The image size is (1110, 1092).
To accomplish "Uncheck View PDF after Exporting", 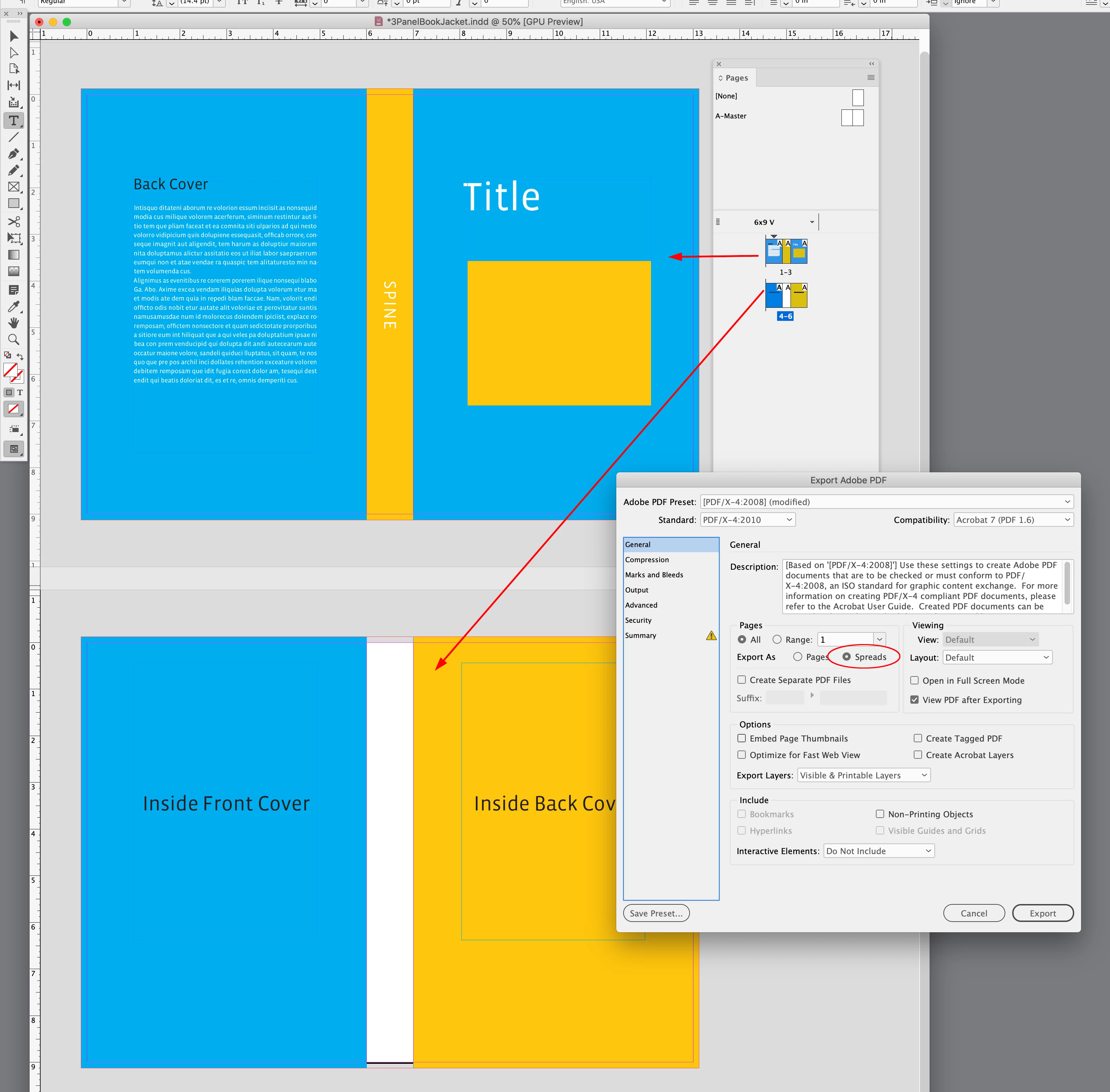I will click(914, 700).
